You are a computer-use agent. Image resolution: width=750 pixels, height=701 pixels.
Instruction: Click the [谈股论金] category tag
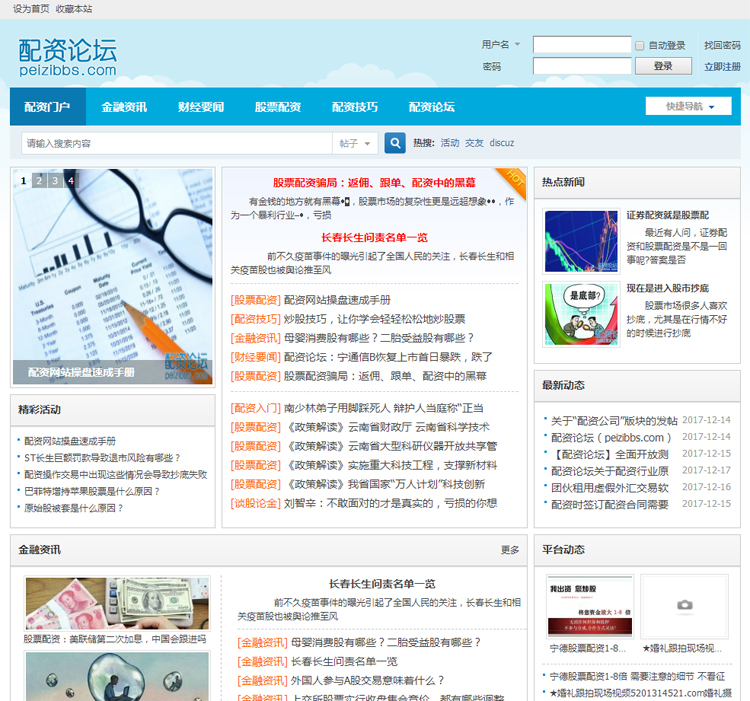255,504
